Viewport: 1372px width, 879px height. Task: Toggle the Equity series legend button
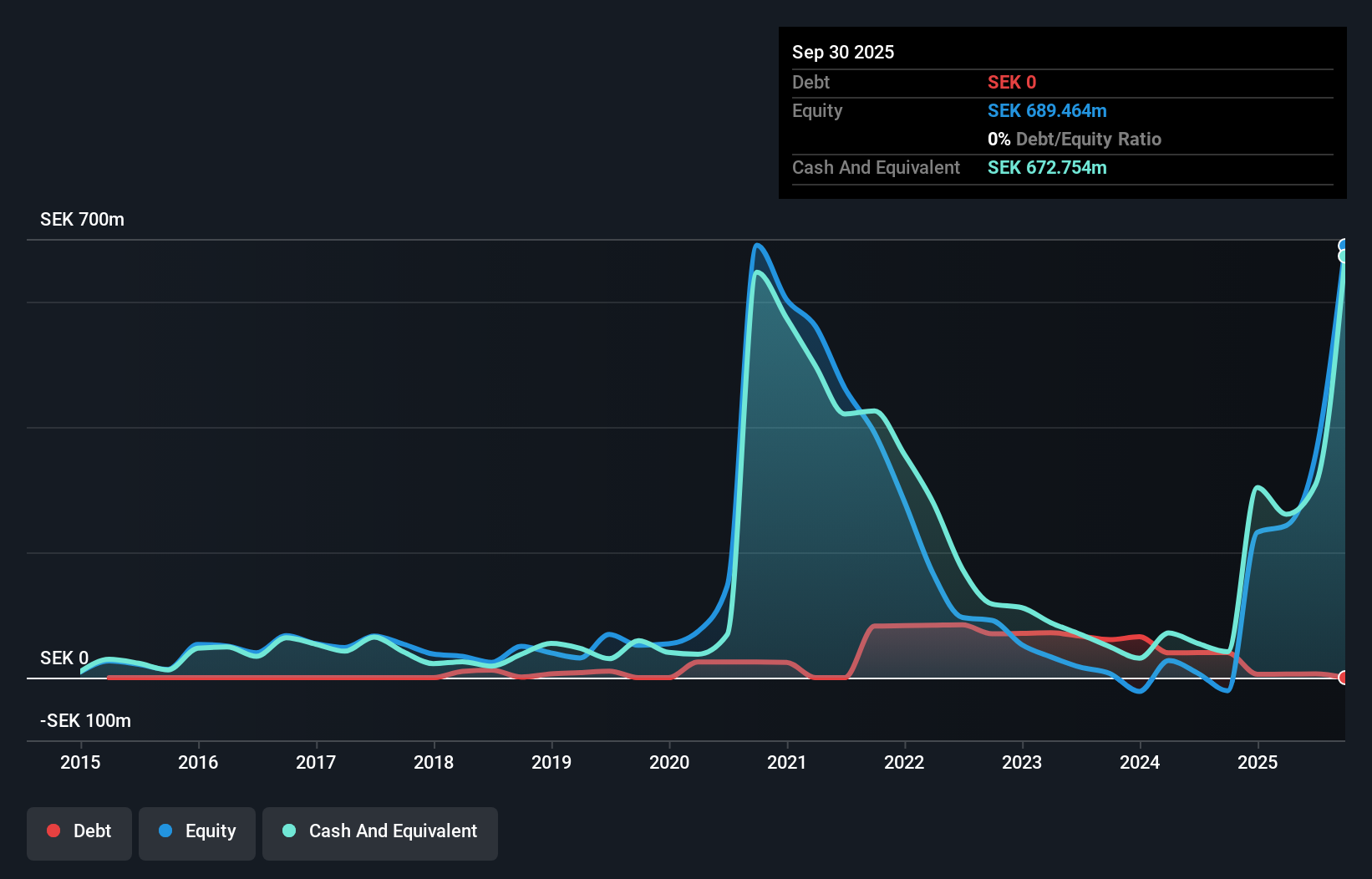pos(197,833)
